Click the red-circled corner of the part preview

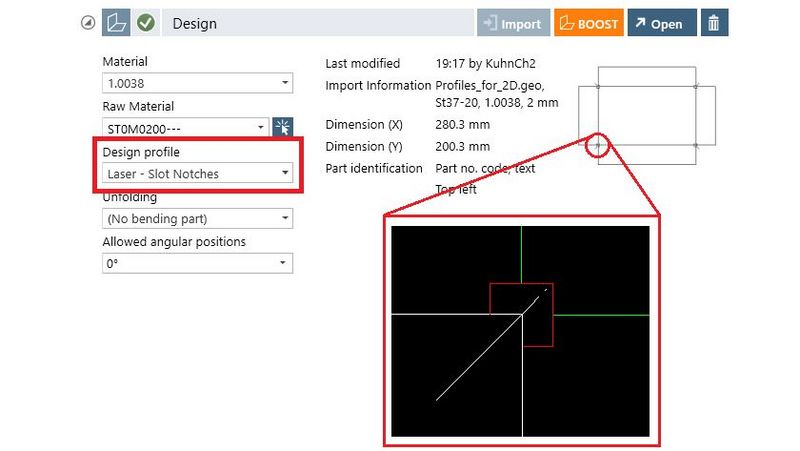pos(598,147)
